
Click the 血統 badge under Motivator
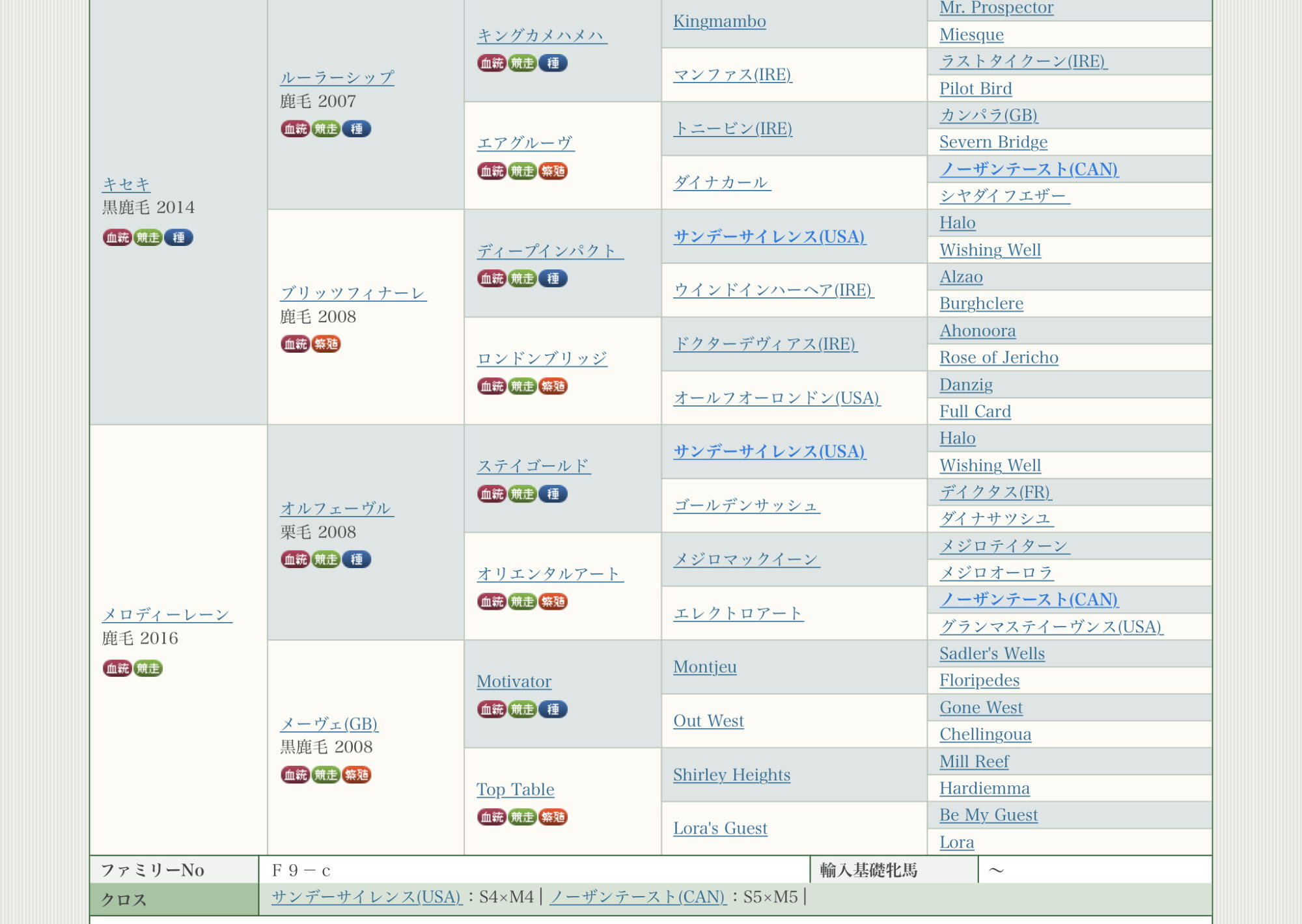492,709
